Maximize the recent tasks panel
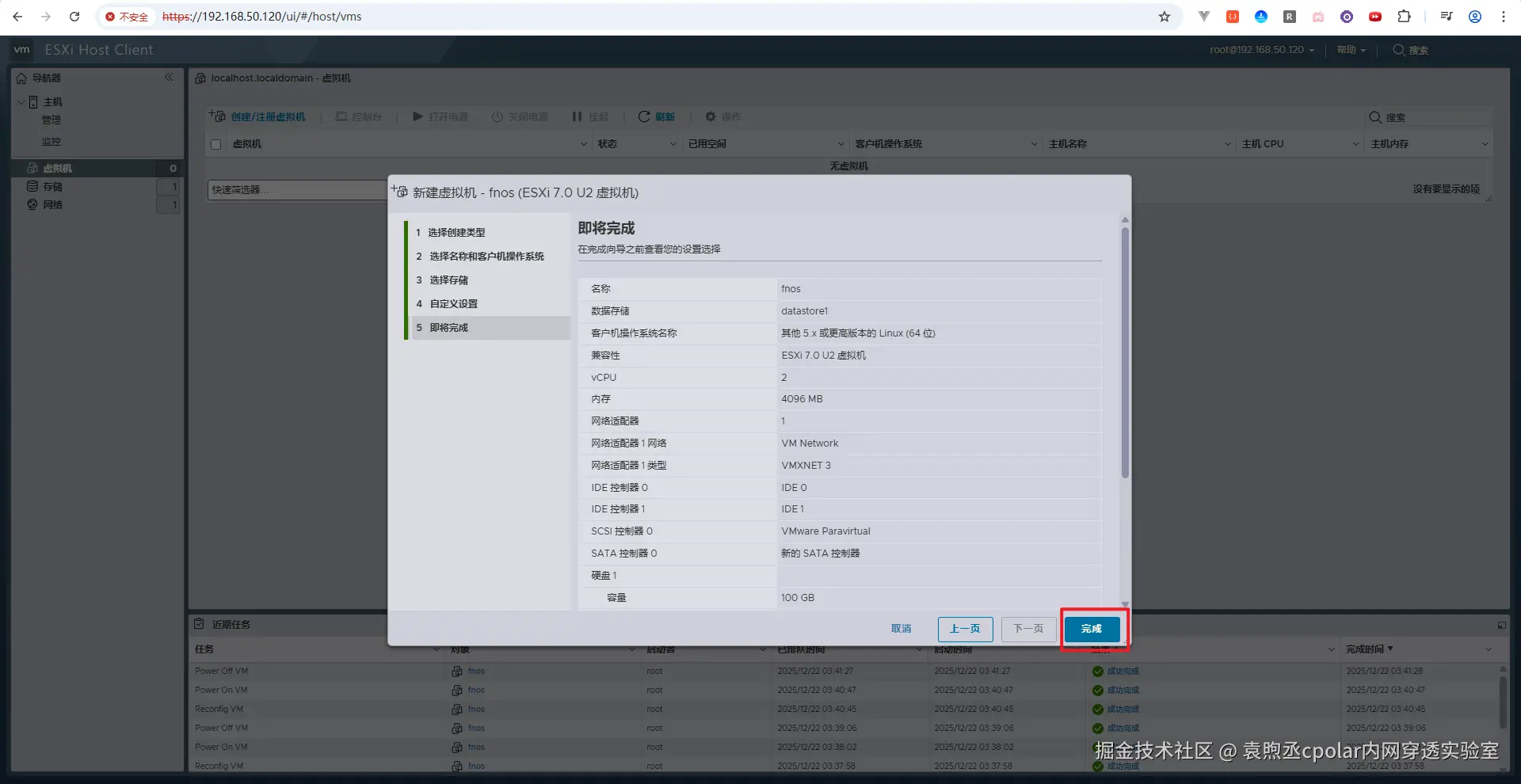 click(x=1501, y=625)
